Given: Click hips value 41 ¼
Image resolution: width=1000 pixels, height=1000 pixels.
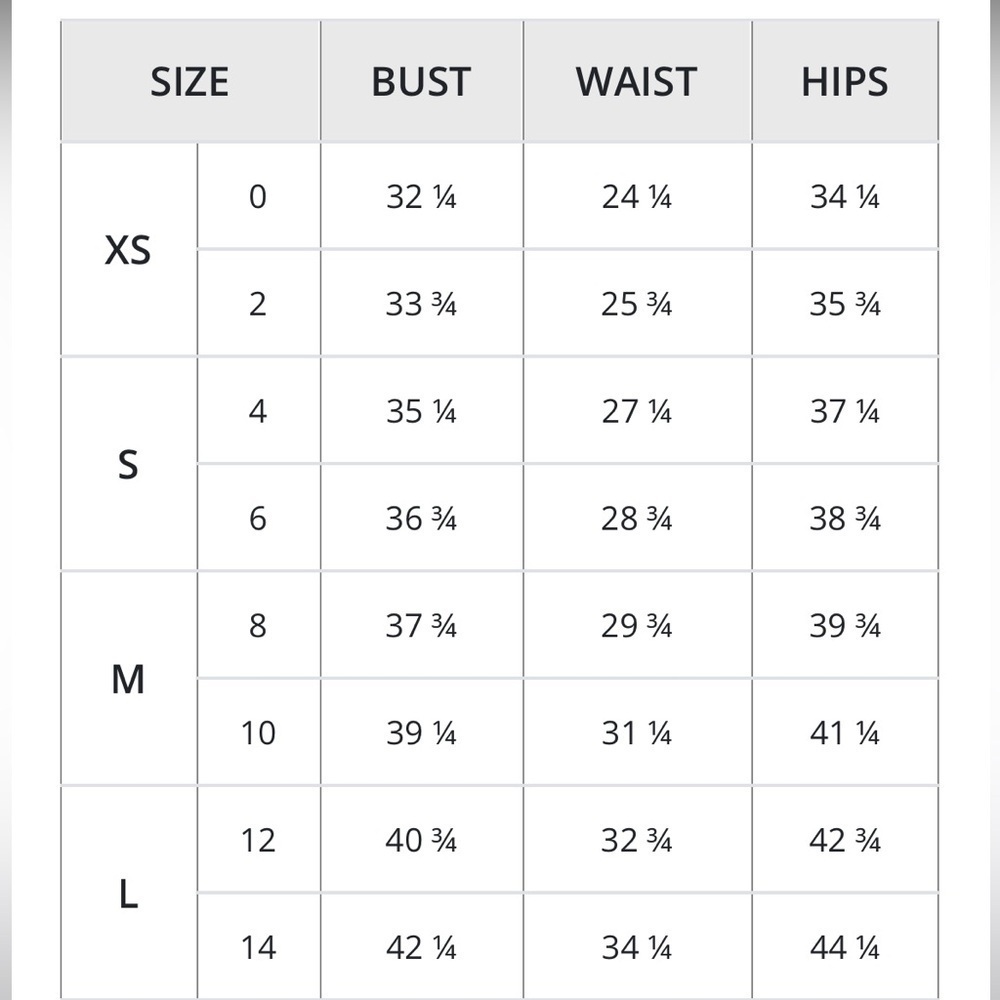Looking at the screenshot, I should (x=844, y=733).
